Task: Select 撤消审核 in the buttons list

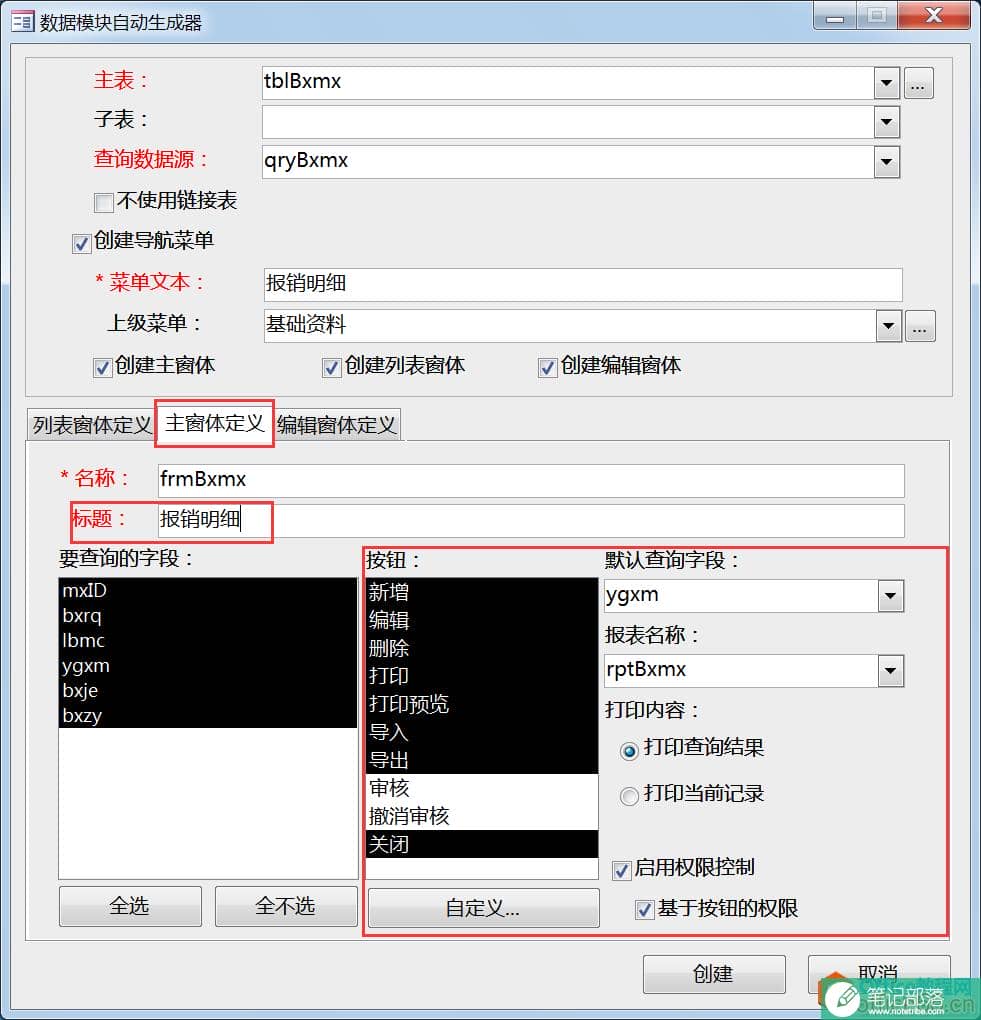Action: pyautogui.click(x=482, y=816)
